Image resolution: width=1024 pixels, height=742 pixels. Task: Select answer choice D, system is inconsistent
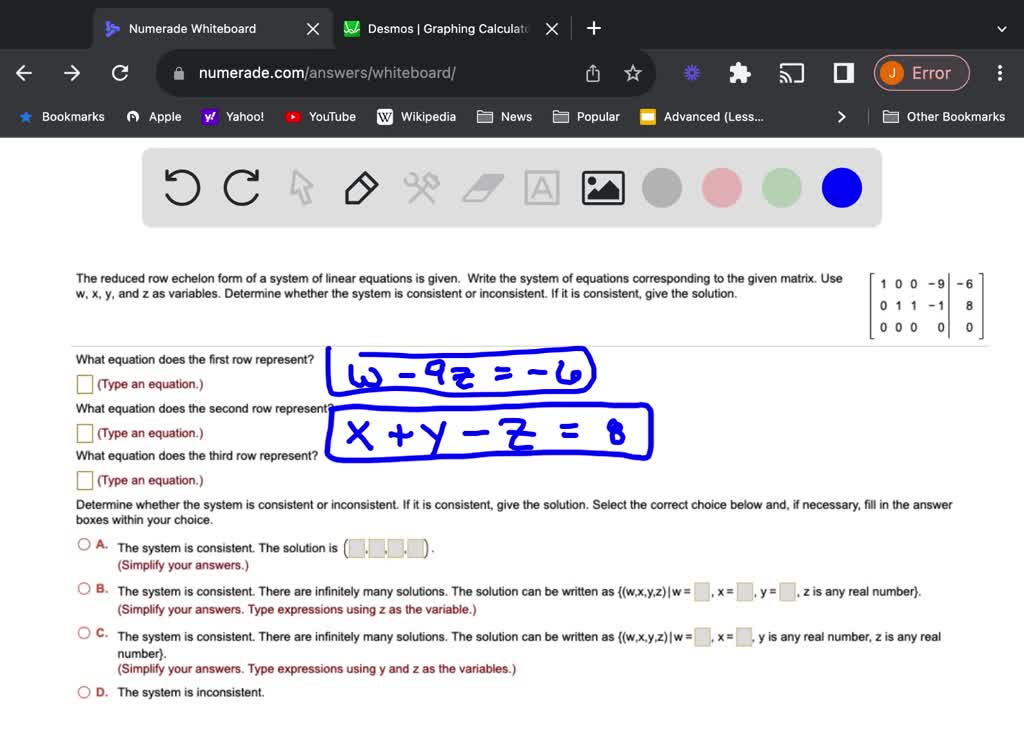[x=84, y=691]
